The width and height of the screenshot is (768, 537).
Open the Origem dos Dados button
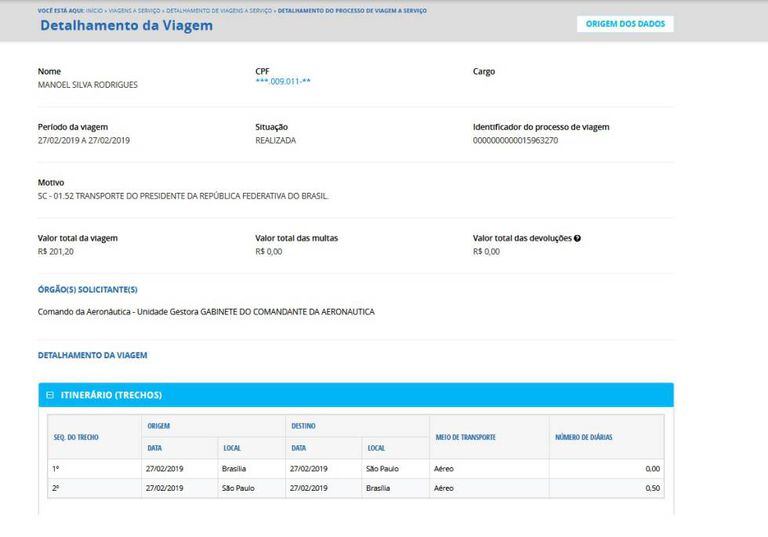coord(624,24)
